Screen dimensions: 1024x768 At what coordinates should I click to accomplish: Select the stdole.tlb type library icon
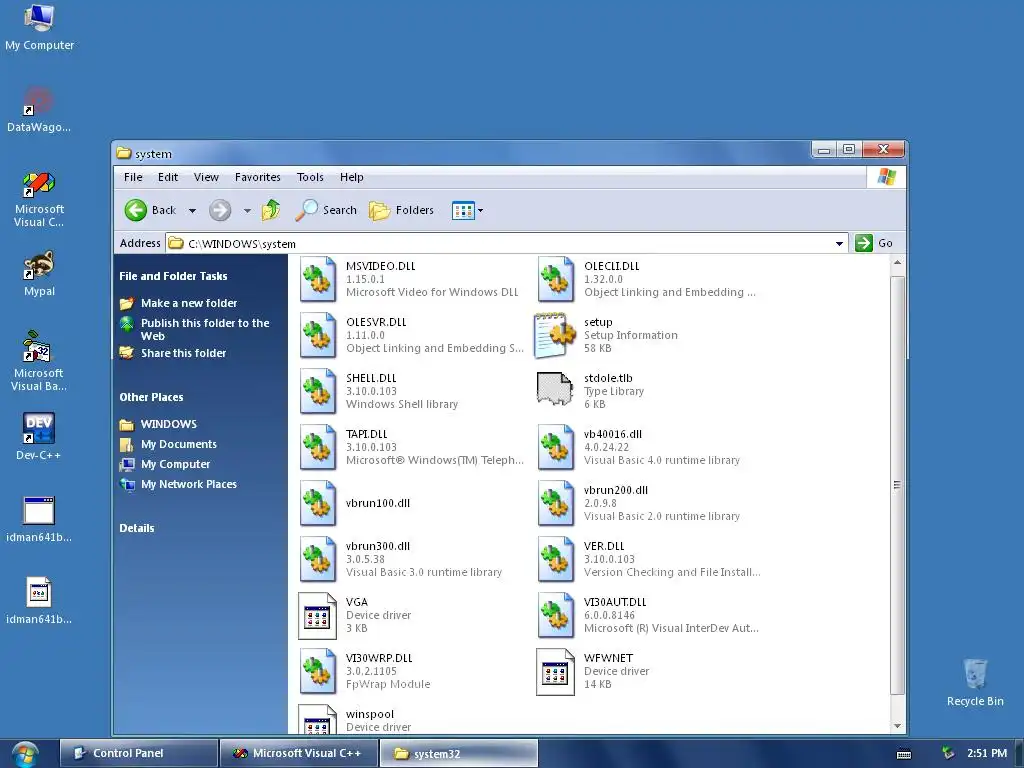tap(554, 389)
